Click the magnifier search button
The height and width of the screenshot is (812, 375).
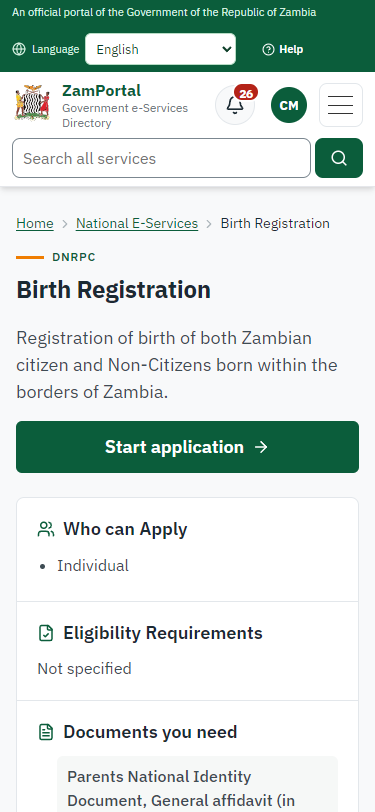pos(339,158)
